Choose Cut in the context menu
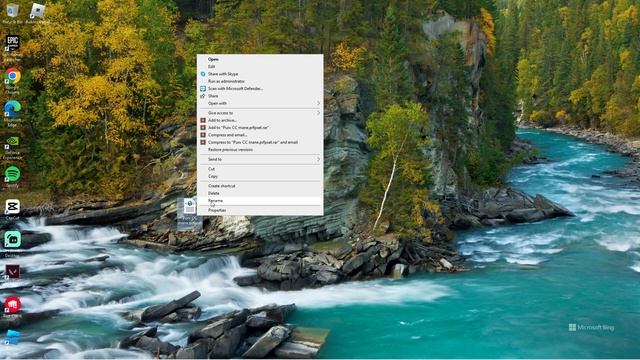640x360 pixels. coord(260,169)
